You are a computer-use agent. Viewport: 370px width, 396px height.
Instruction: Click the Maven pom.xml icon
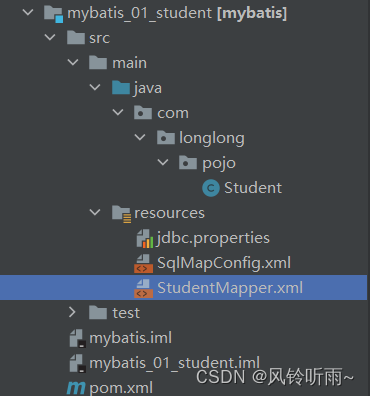(76, 388)
